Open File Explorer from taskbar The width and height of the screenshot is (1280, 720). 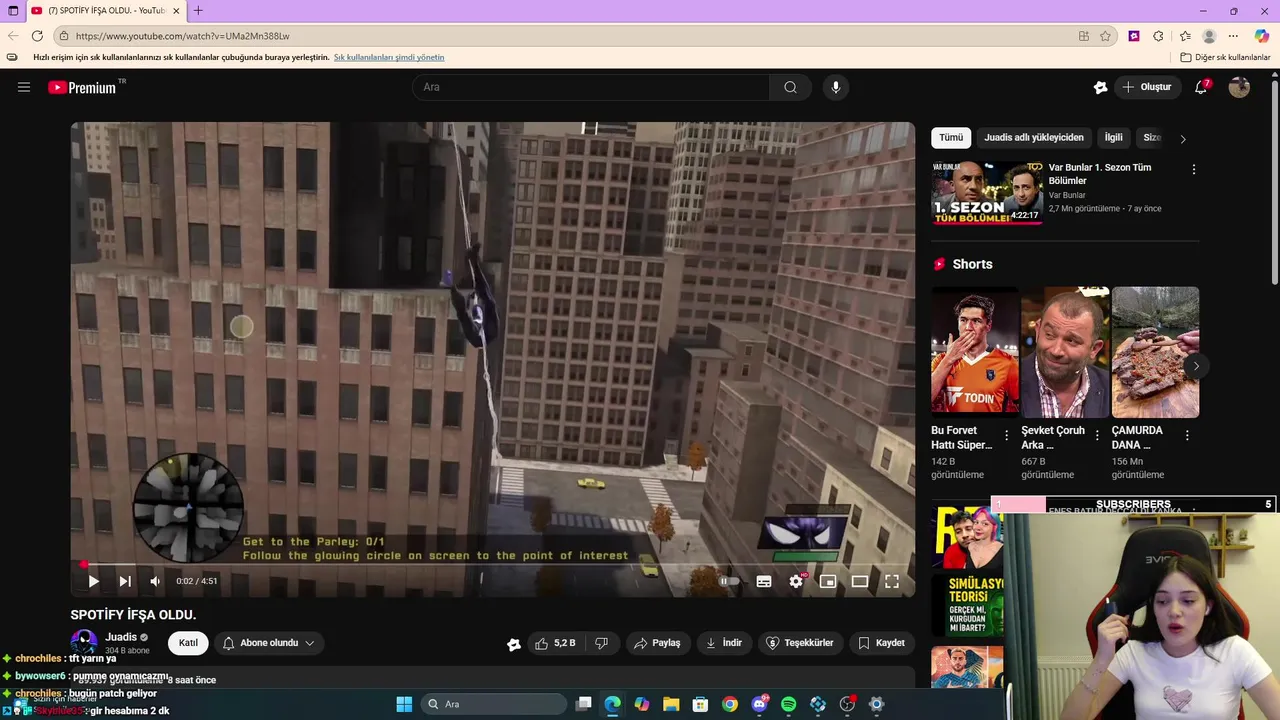tap(671, 704)
